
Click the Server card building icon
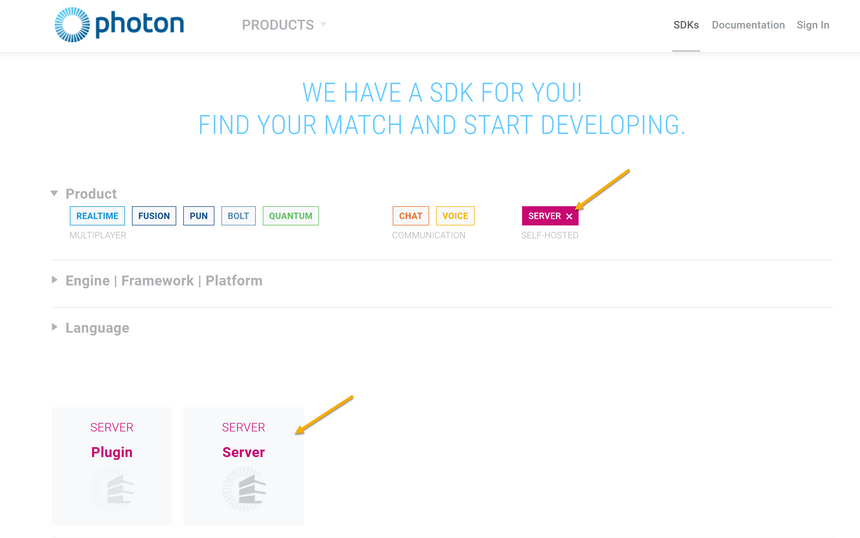point(244,489)
